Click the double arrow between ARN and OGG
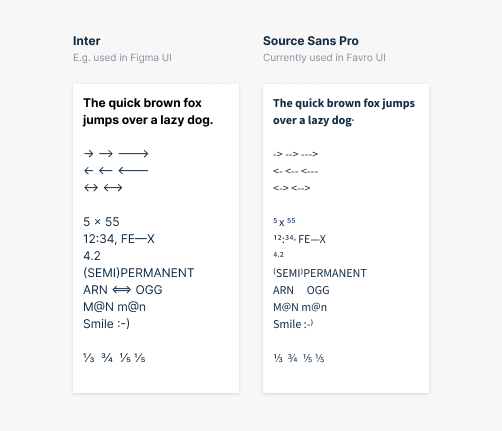 pos(122,290)
